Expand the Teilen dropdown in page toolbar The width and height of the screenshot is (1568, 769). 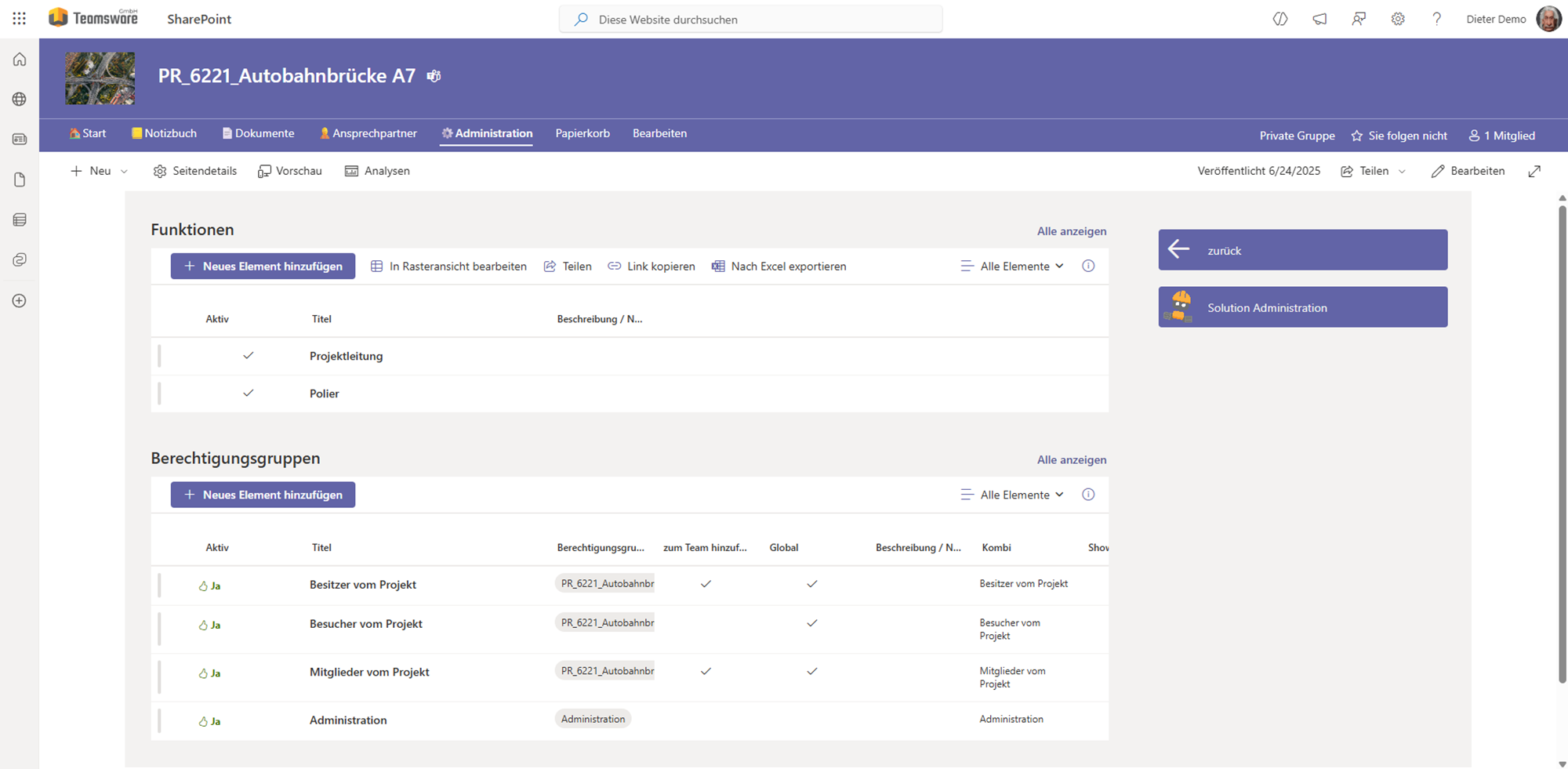click(x=1402, y=172)
